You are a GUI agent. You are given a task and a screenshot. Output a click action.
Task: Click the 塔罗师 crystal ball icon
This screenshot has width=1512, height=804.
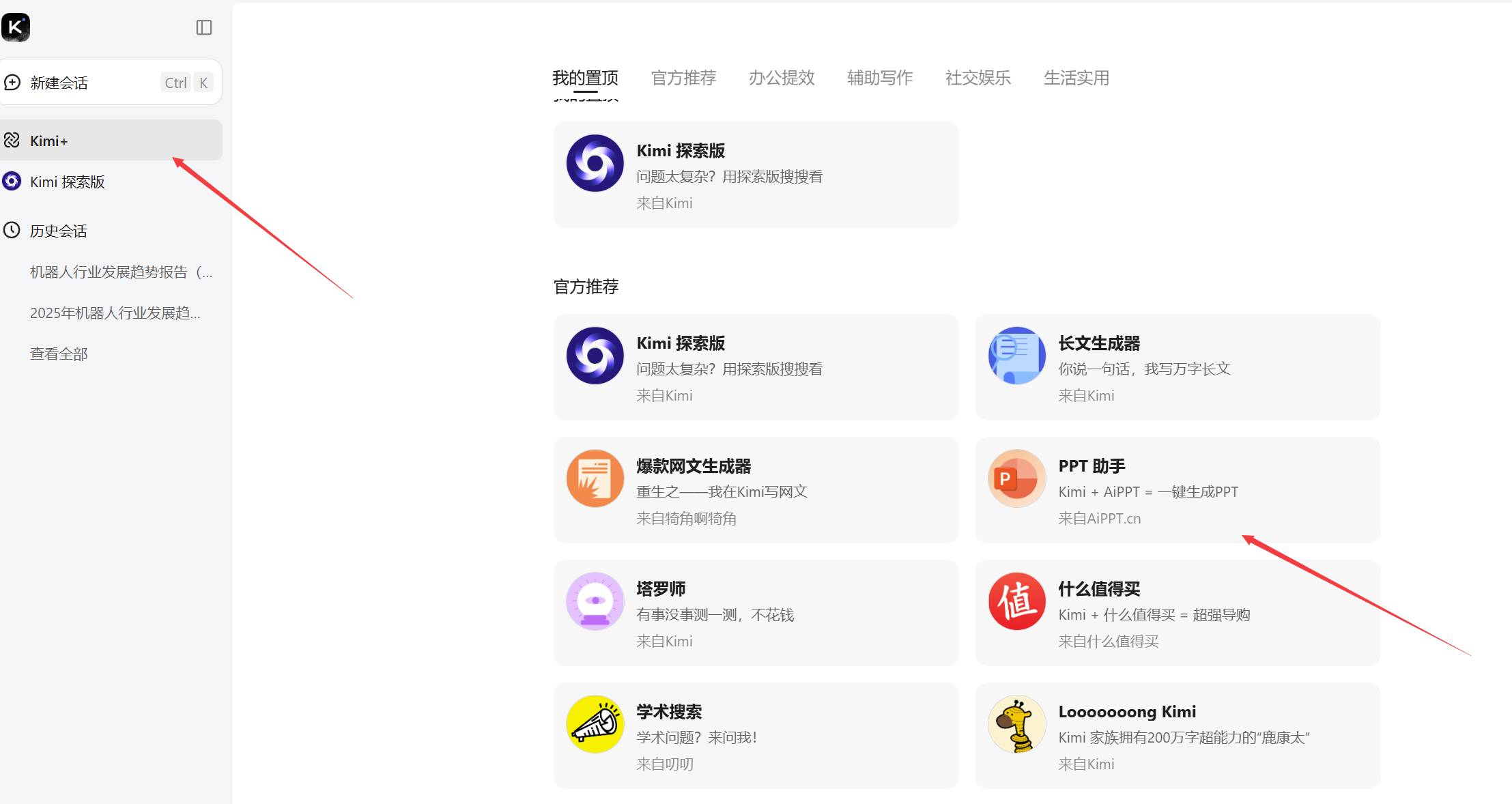point(595,601)
